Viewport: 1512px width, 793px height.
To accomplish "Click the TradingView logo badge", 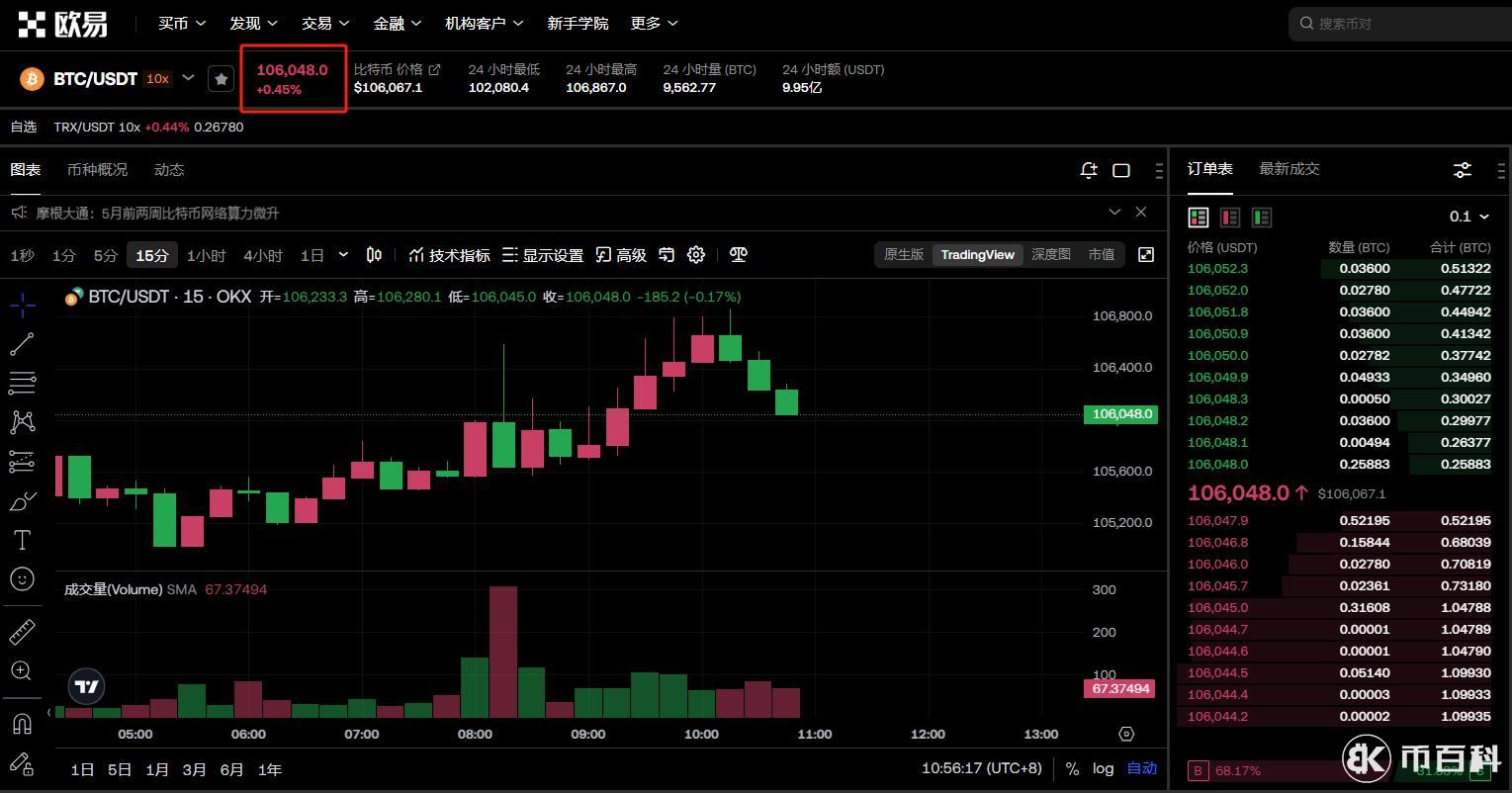I will [87, 686].
